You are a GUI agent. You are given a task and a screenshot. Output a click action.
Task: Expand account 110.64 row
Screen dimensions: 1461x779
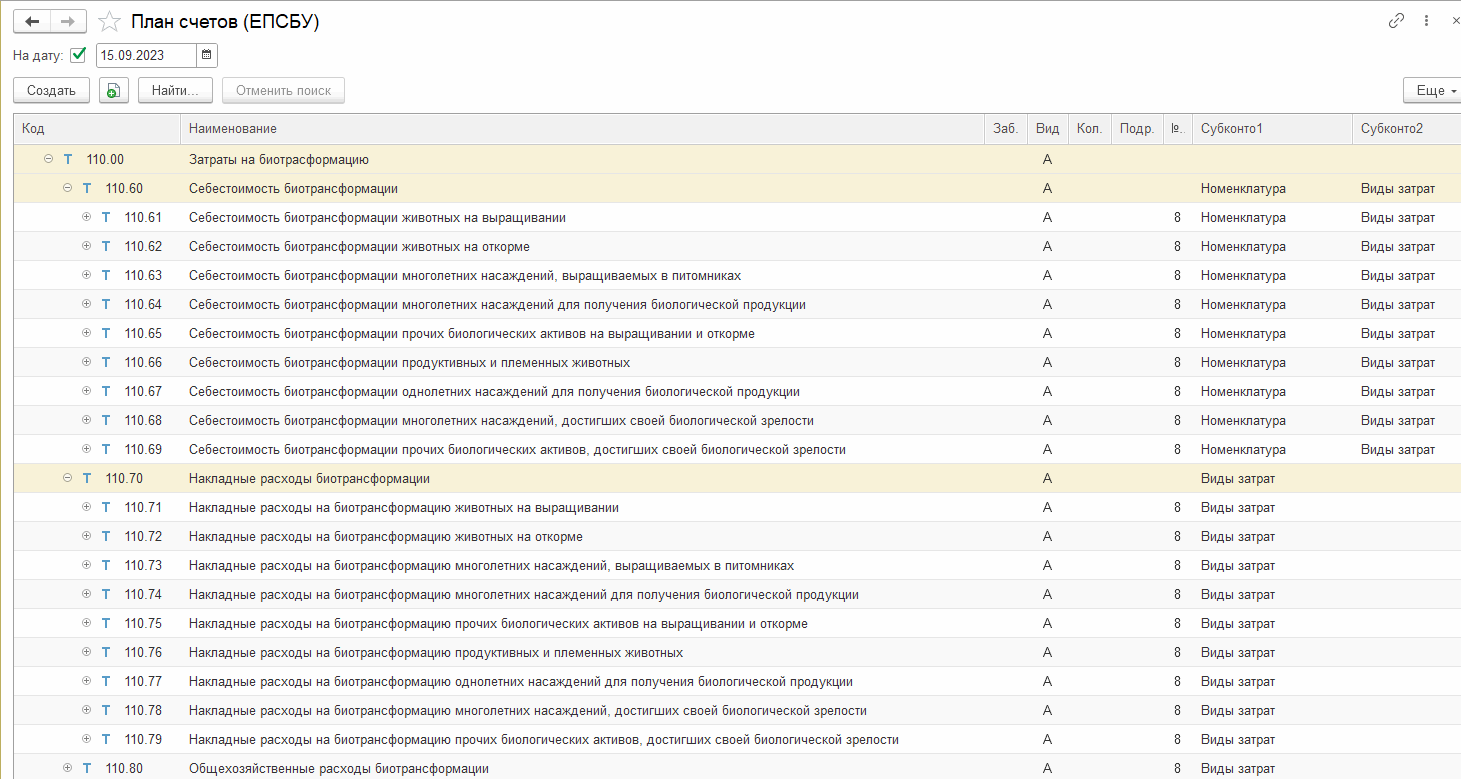point(86,304)
